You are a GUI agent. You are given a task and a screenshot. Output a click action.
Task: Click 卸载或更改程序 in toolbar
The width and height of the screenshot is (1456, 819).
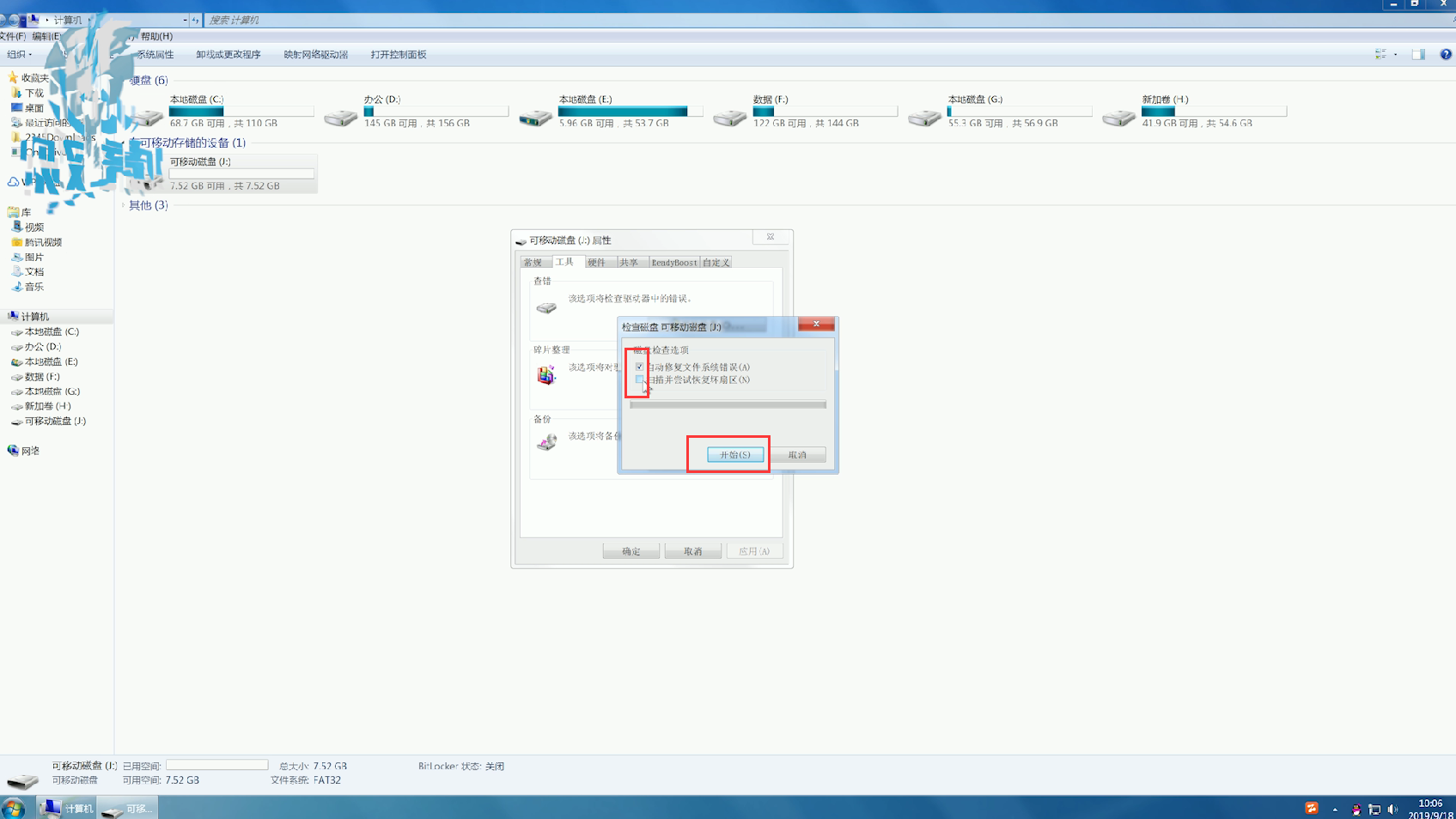point(228,54)
